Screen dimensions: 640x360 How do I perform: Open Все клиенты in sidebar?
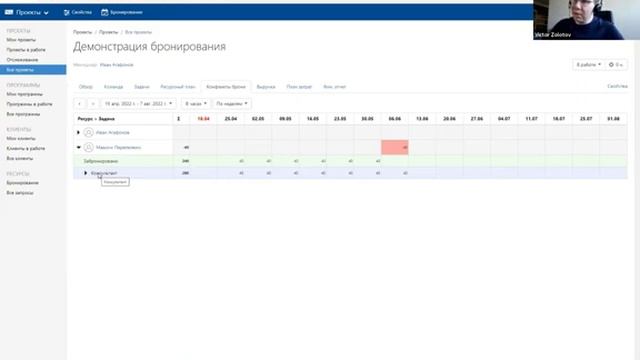(20, 158)
